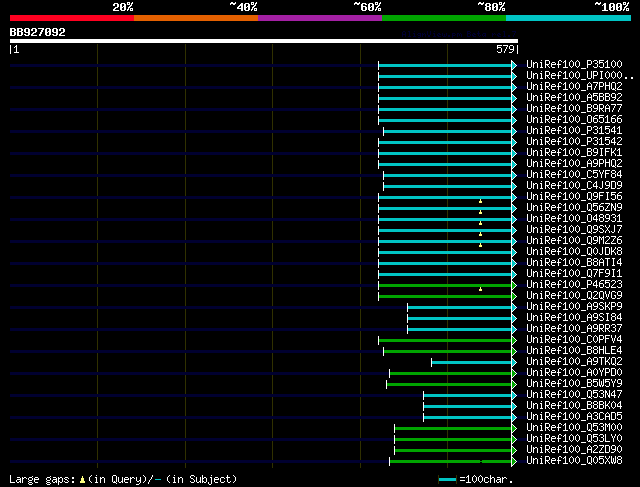Click UniRef100_B8BK04 label

click(574, 406)
